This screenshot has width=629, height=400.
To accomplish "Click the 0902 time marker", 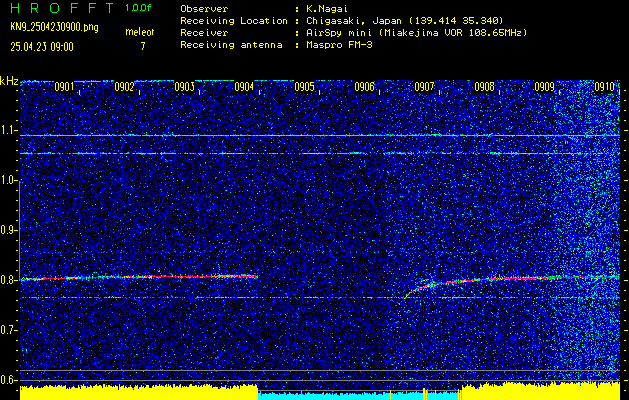I will click(x=124, y=87).
